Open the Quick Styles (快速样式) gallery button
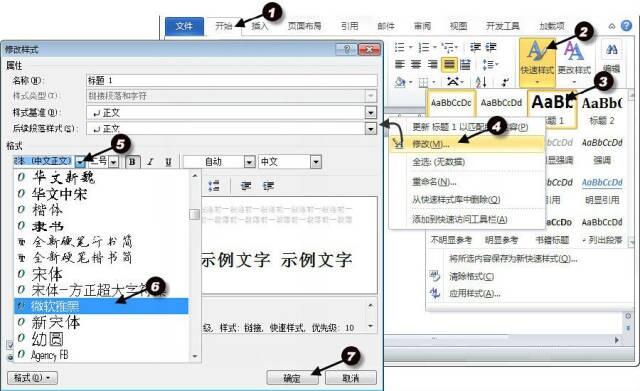 tap(537, 62)
